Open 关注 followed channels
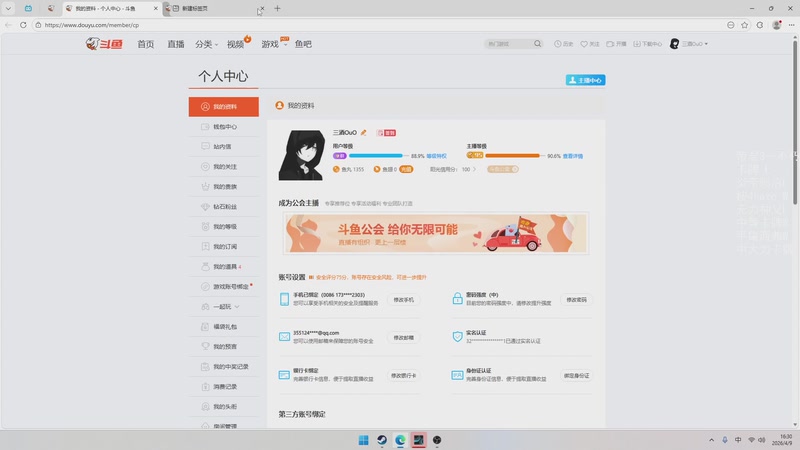The image size is (800, 450). point(590,44)
